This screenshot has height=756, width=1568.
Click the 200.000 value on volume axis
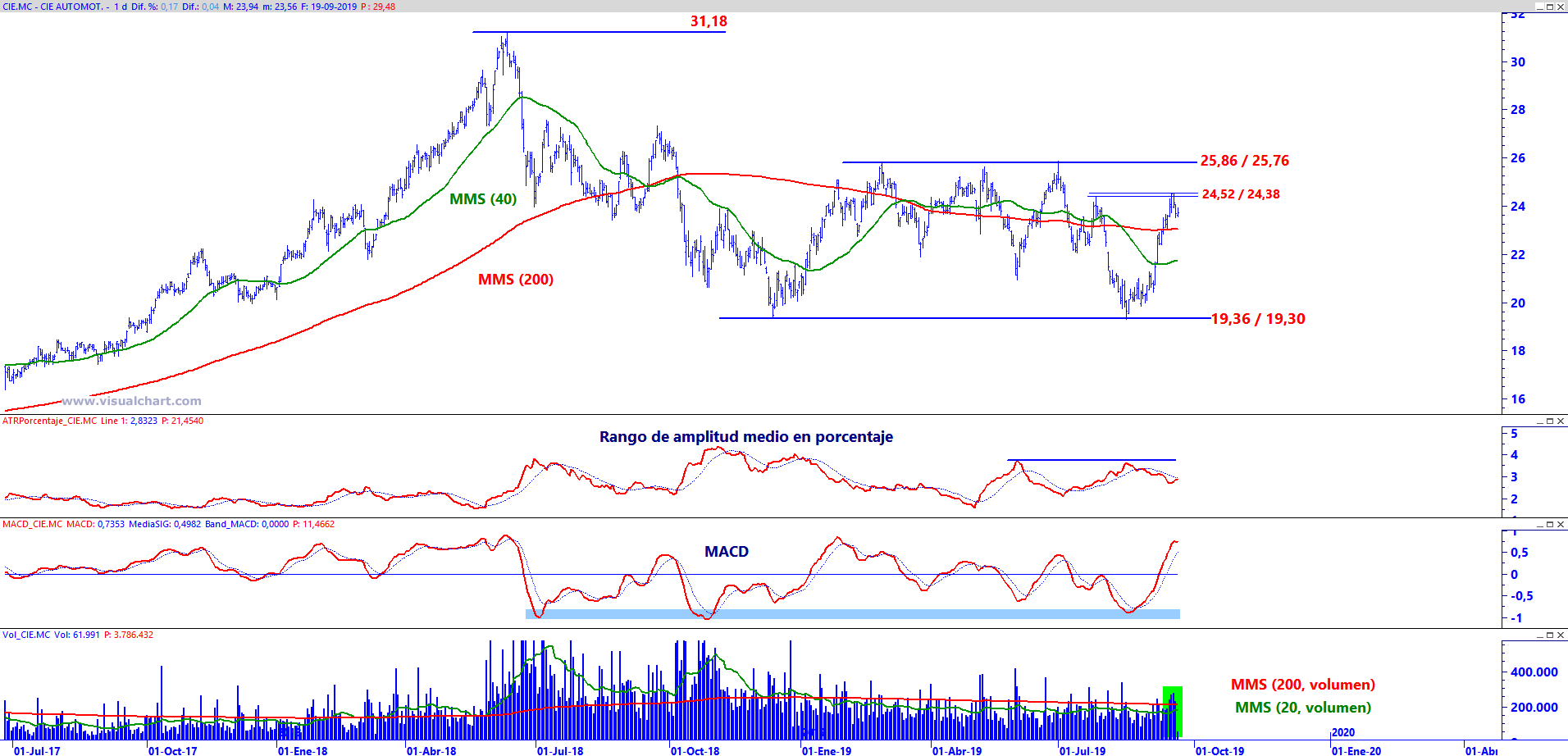pyautogui.click(x=1534, y=708)
